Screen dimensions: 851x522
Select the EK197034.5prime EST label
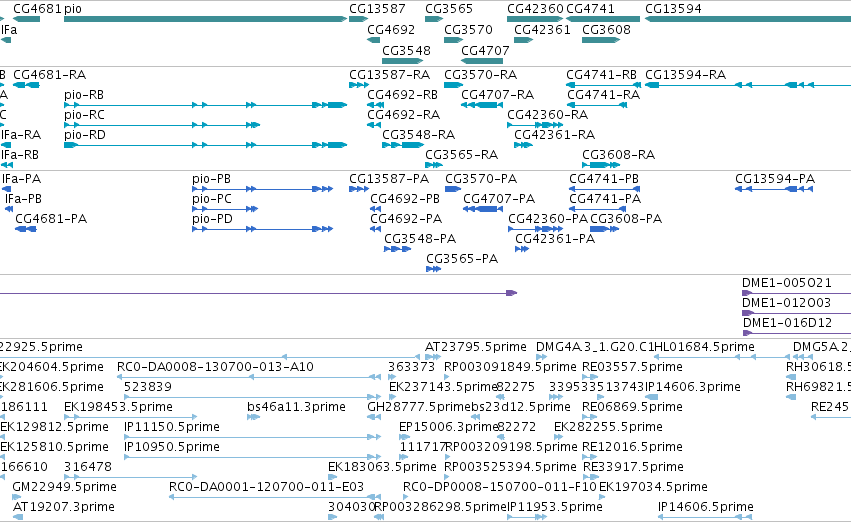point(653,487)
